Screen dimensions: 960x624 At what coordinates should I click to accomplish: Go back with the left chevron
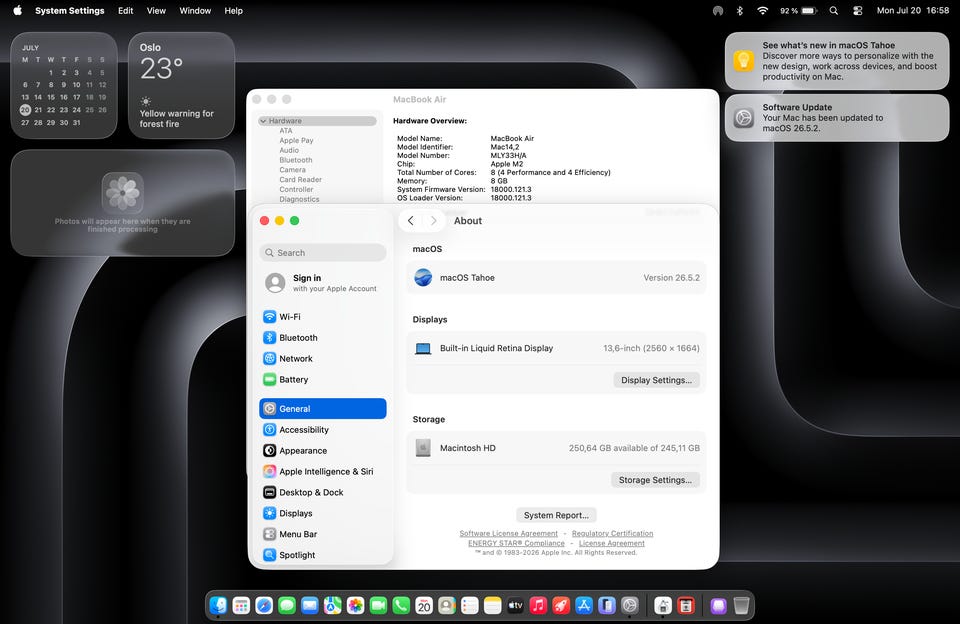pyautogui.click(x=411, y=220)
